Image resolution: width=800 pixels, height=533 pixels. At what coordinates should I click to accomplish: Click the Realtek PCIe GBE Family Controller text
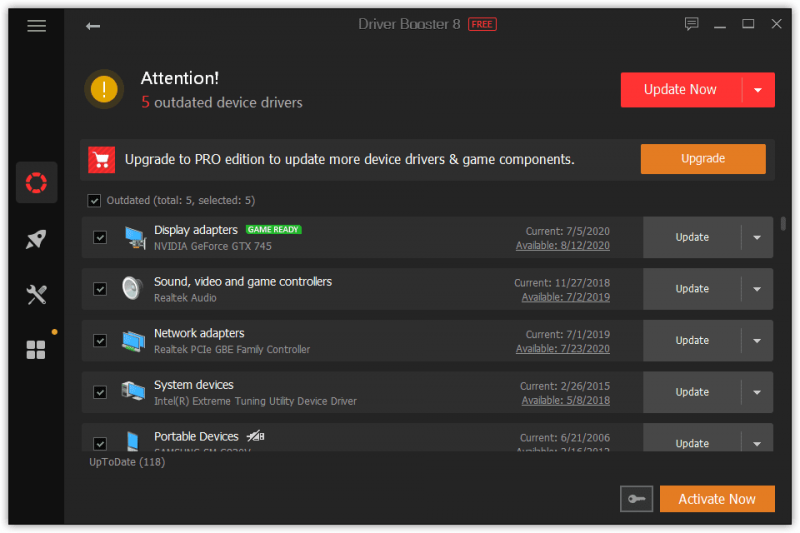pyautogui.click(x=232, y=349)
